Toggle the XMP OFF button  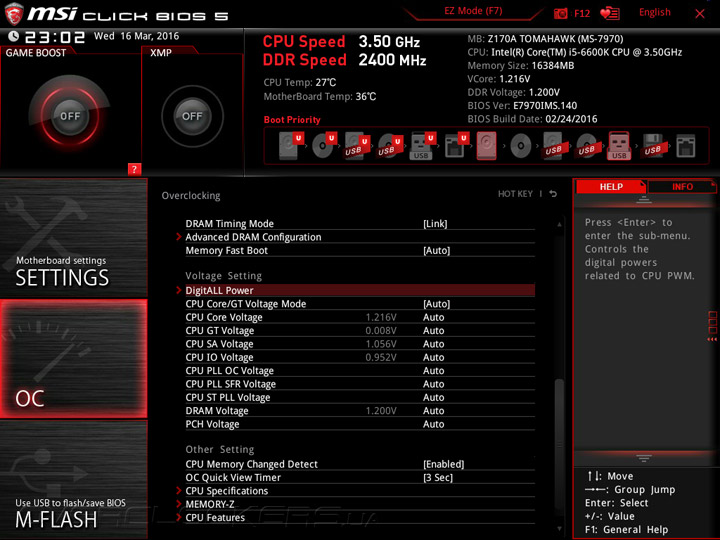coord(192,116)
